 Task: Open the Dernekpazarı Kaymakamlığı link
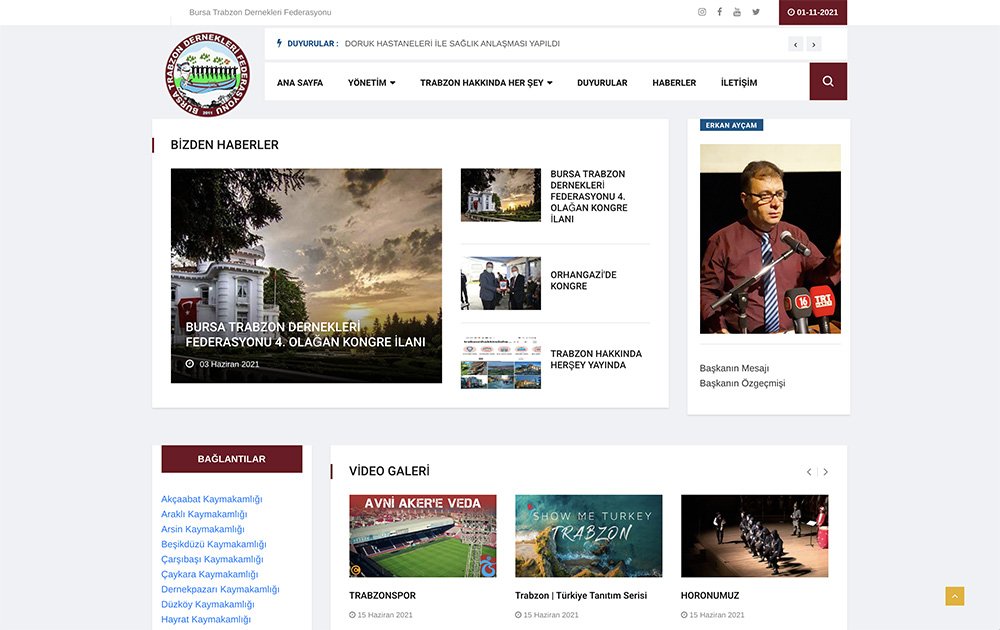(x=220, y=590)
